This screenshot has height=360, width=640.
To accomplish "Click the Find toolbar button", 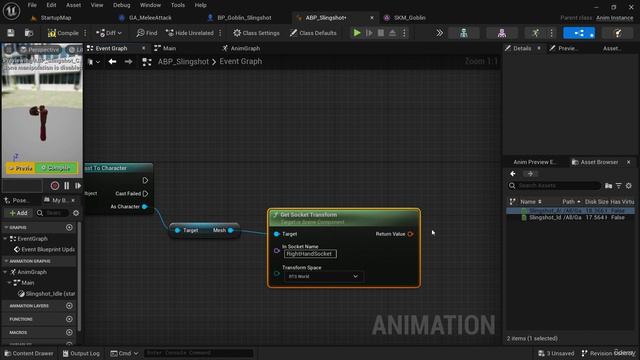I will [147, 33].
